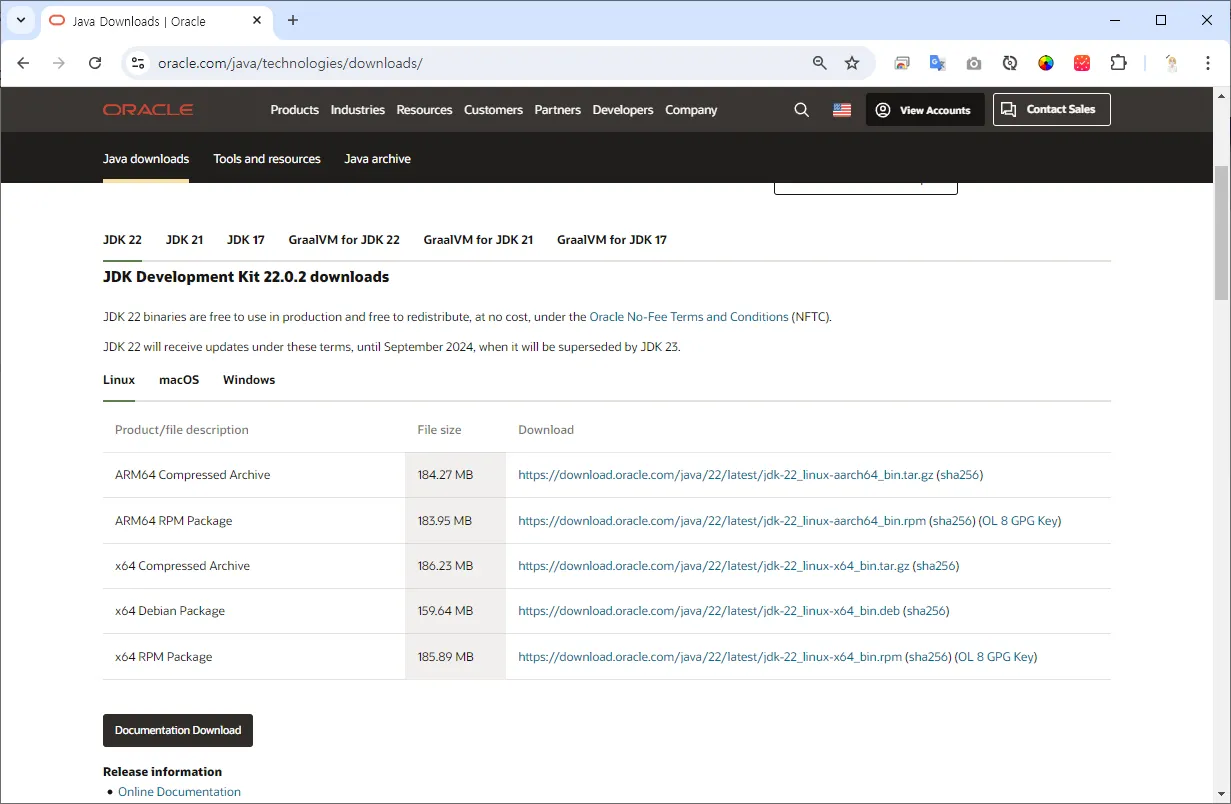Viewport: 1231px width, 804px height.
Task: Download the linux-x64 tar.gz archive link
Action: [x=714, y=566]
